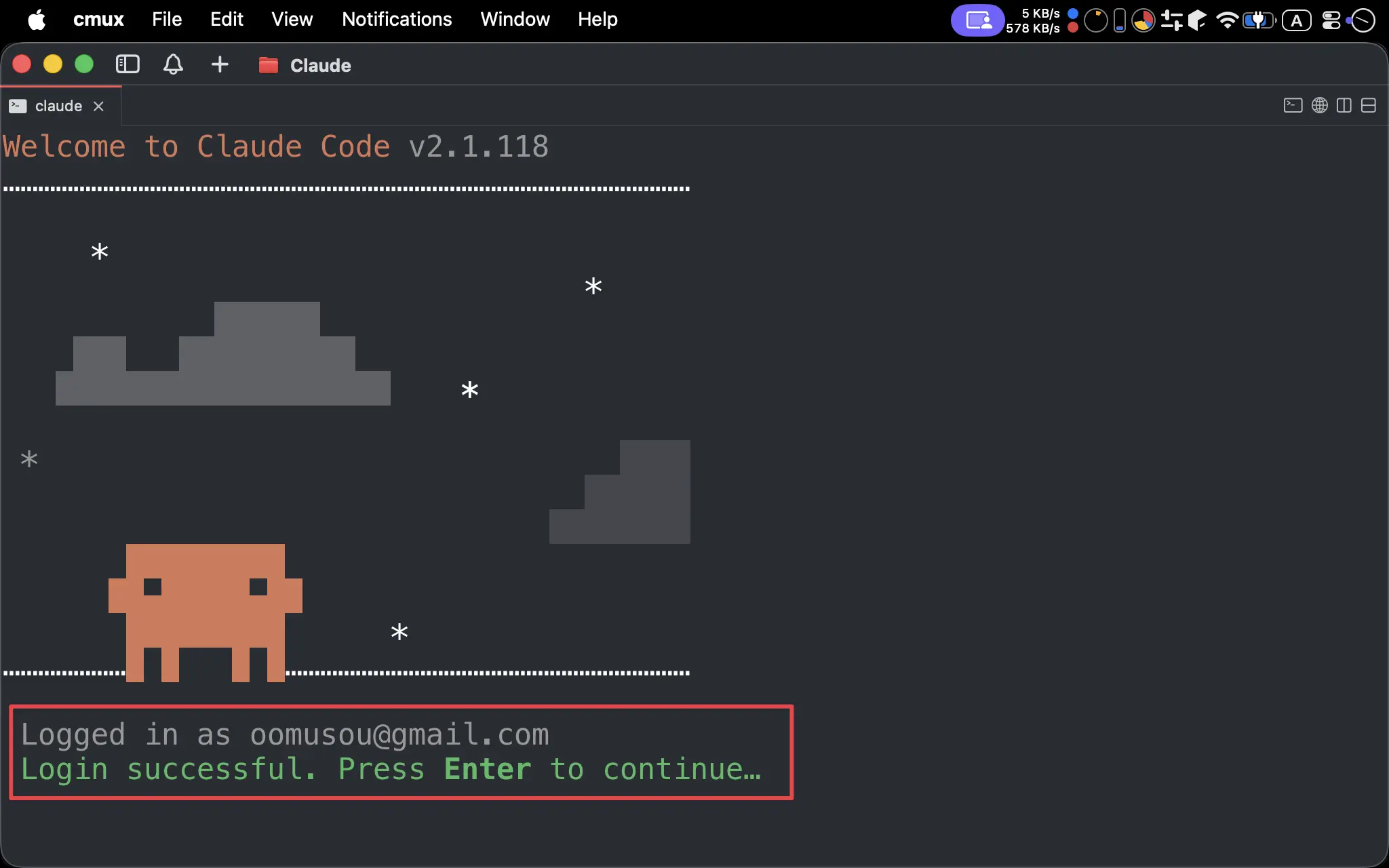Open the cmux application menu
1389x868 pixels.
[x=98, y=20]
